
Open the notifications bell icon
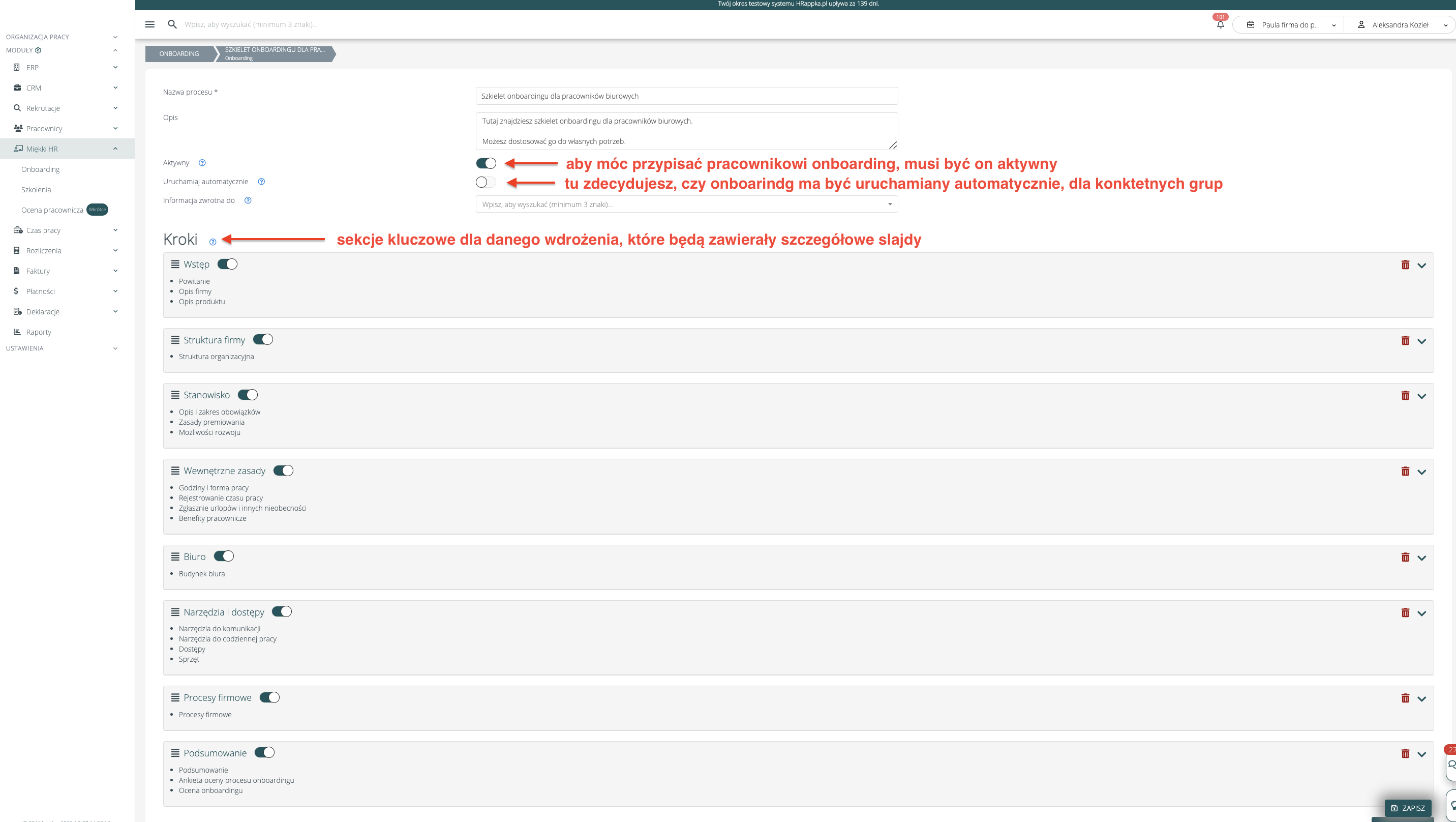tap(1220, 25)
